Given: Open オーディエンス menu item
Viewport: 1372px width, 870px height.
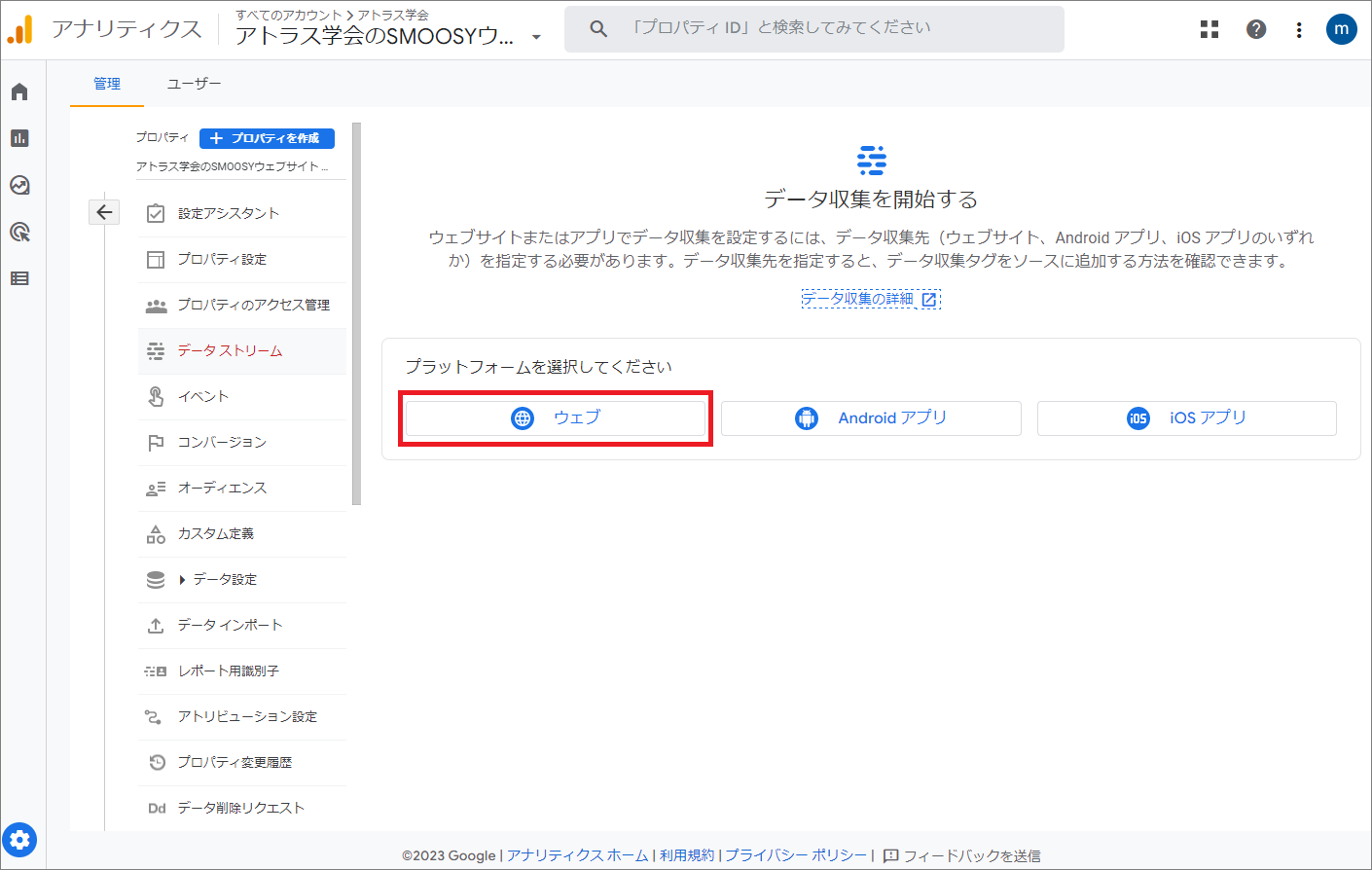Looking at the screenshot, I should point(242,488).
